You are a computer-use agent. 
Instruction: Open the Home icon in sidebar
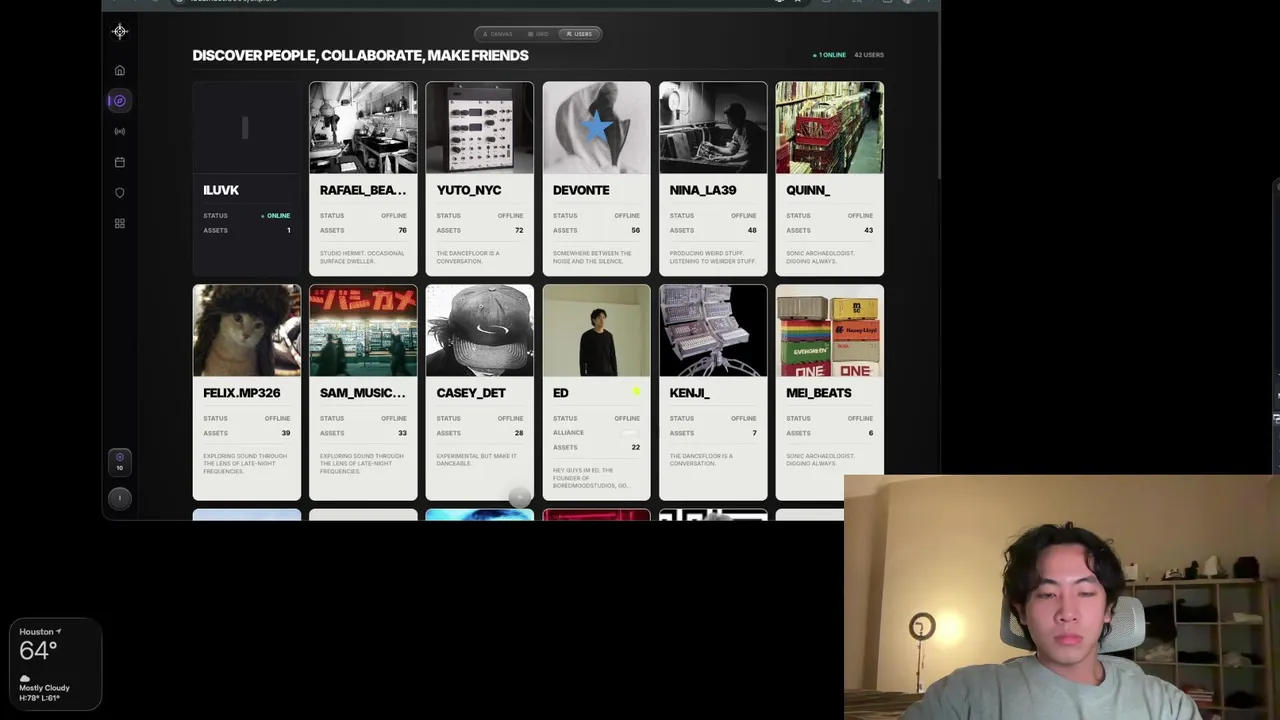click(119, 70)
